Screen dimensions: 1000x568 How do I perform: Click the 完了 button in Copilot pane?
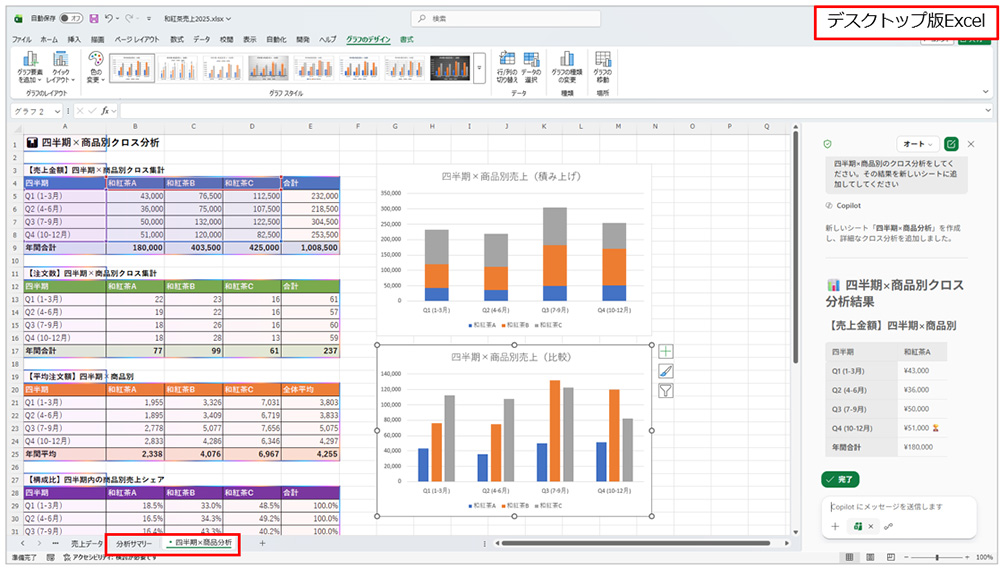click(840, 480)
